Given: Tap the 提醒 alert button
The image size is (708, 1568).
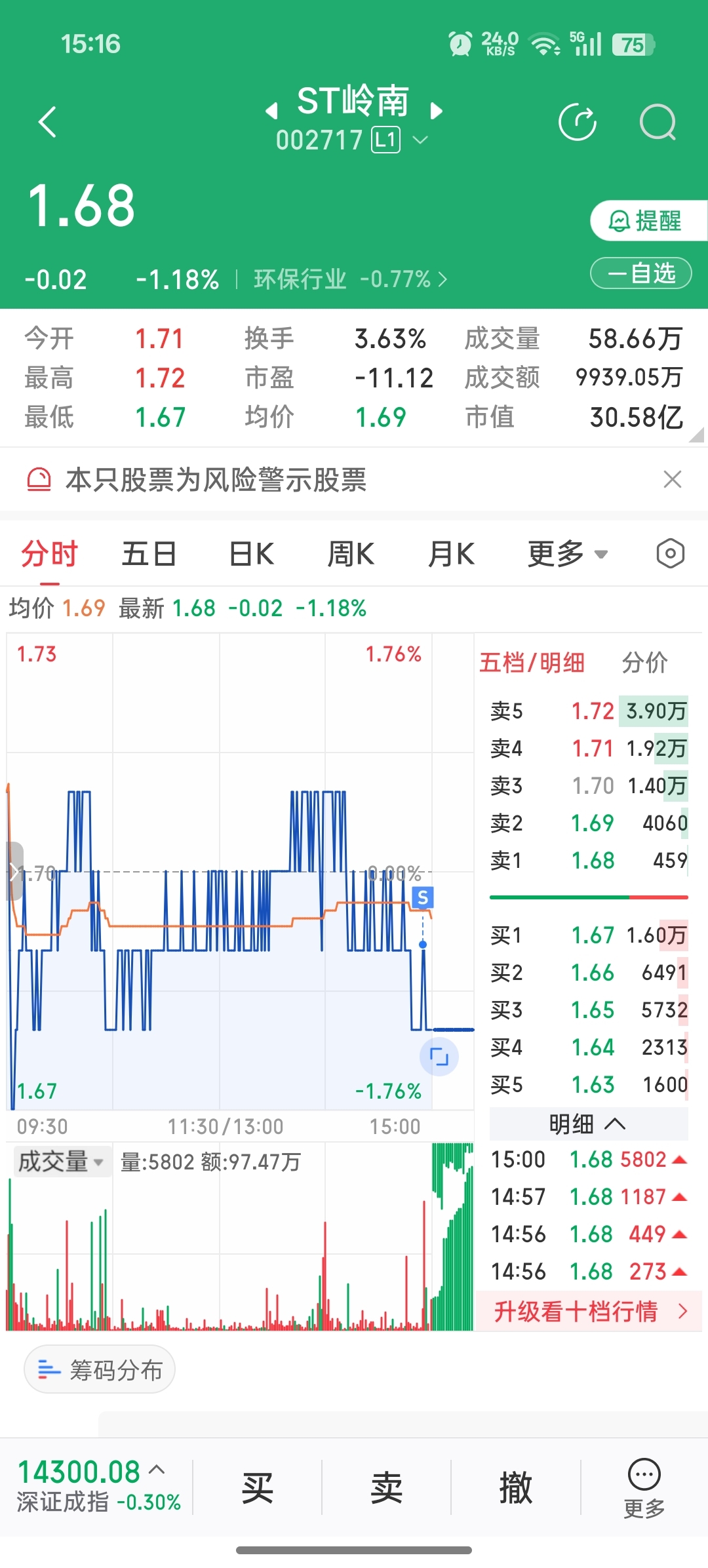Looking at the screenshot, I should click(x=648, y=221).
